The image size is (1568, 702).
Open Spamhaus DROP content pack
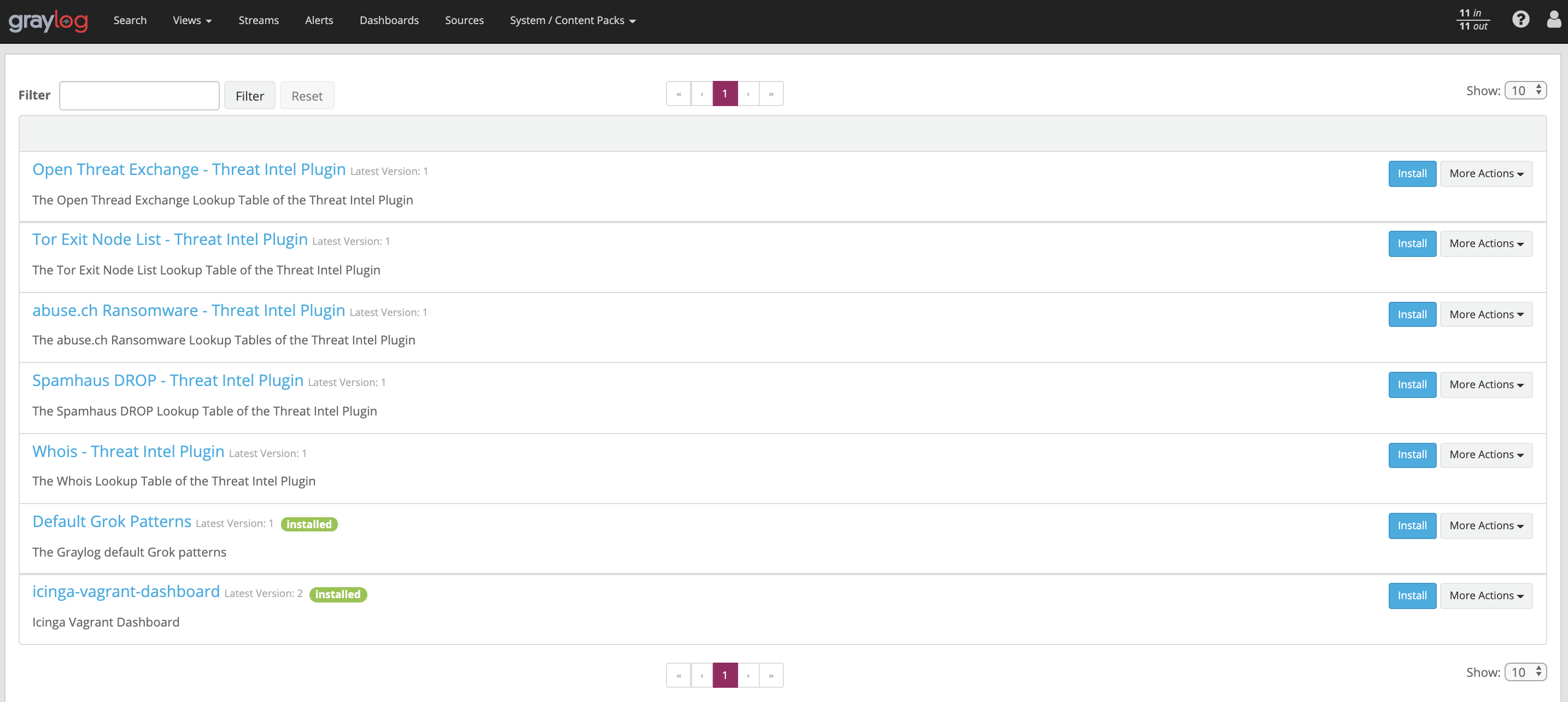[168, 381]
